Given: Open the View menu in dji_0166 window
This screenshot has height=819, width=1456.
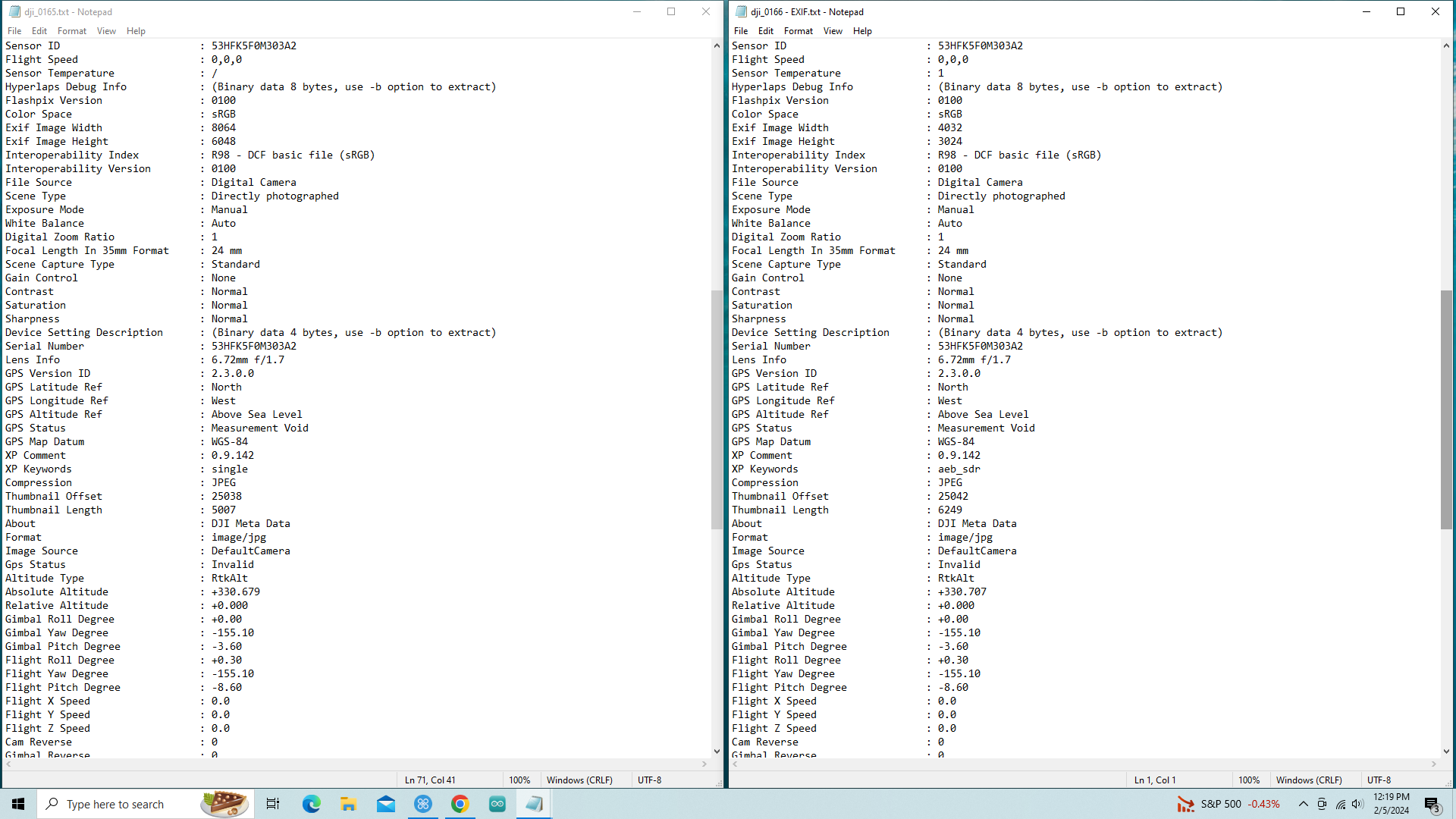Looking at the screenshot, I should coord(833,31).
